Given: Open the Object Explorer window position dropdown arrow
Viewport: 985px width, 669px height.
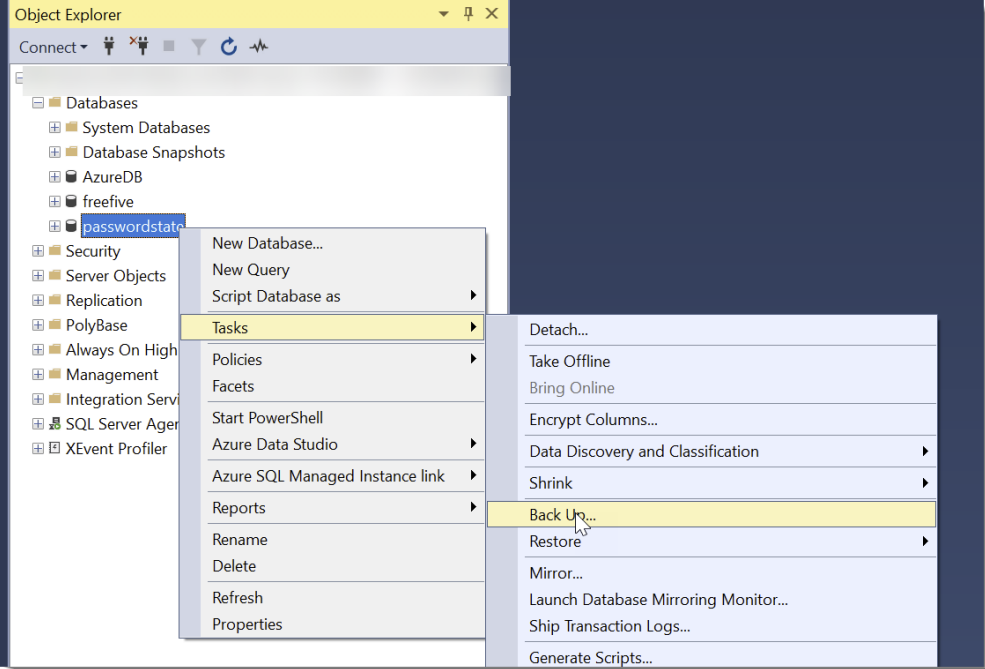Looking at the screenshot, I should 444,14.
